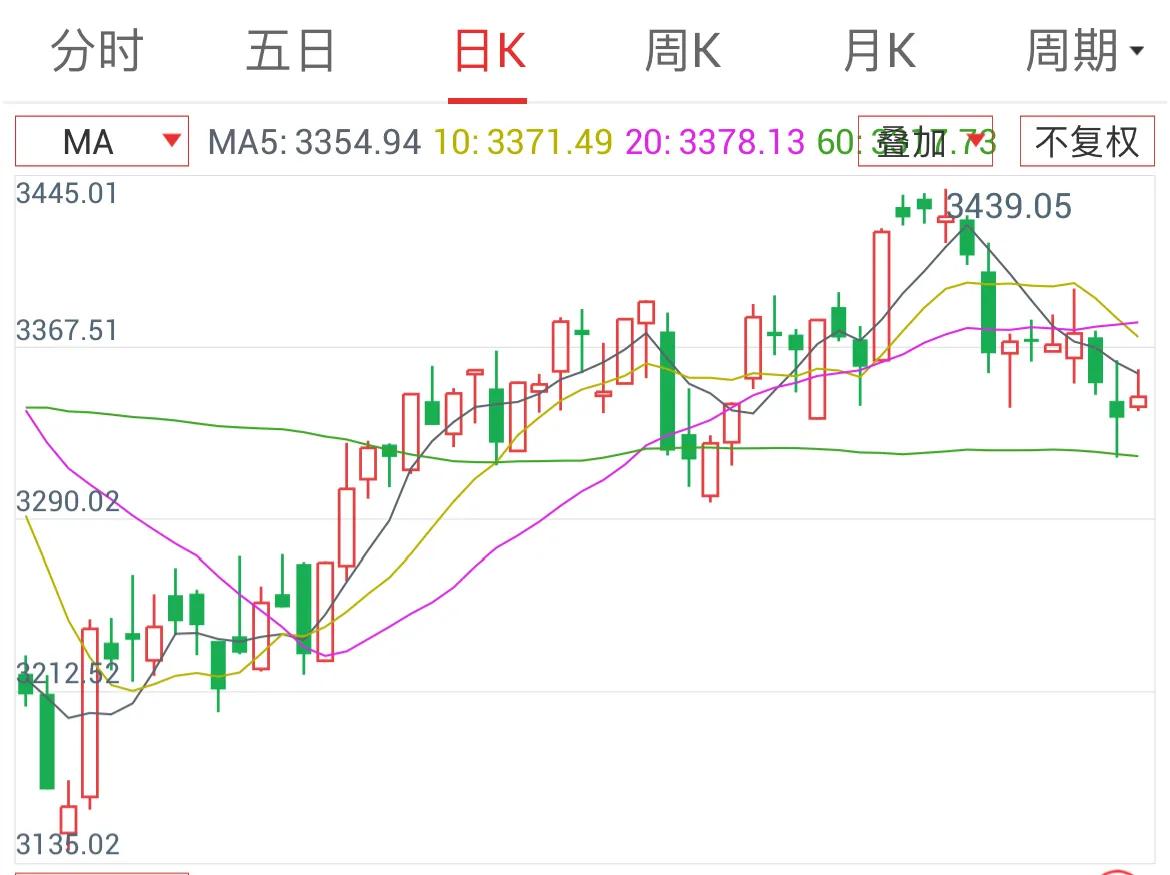Click the dropdown arrow beside 周期
1170x875 pixels.
point(1136,52)
